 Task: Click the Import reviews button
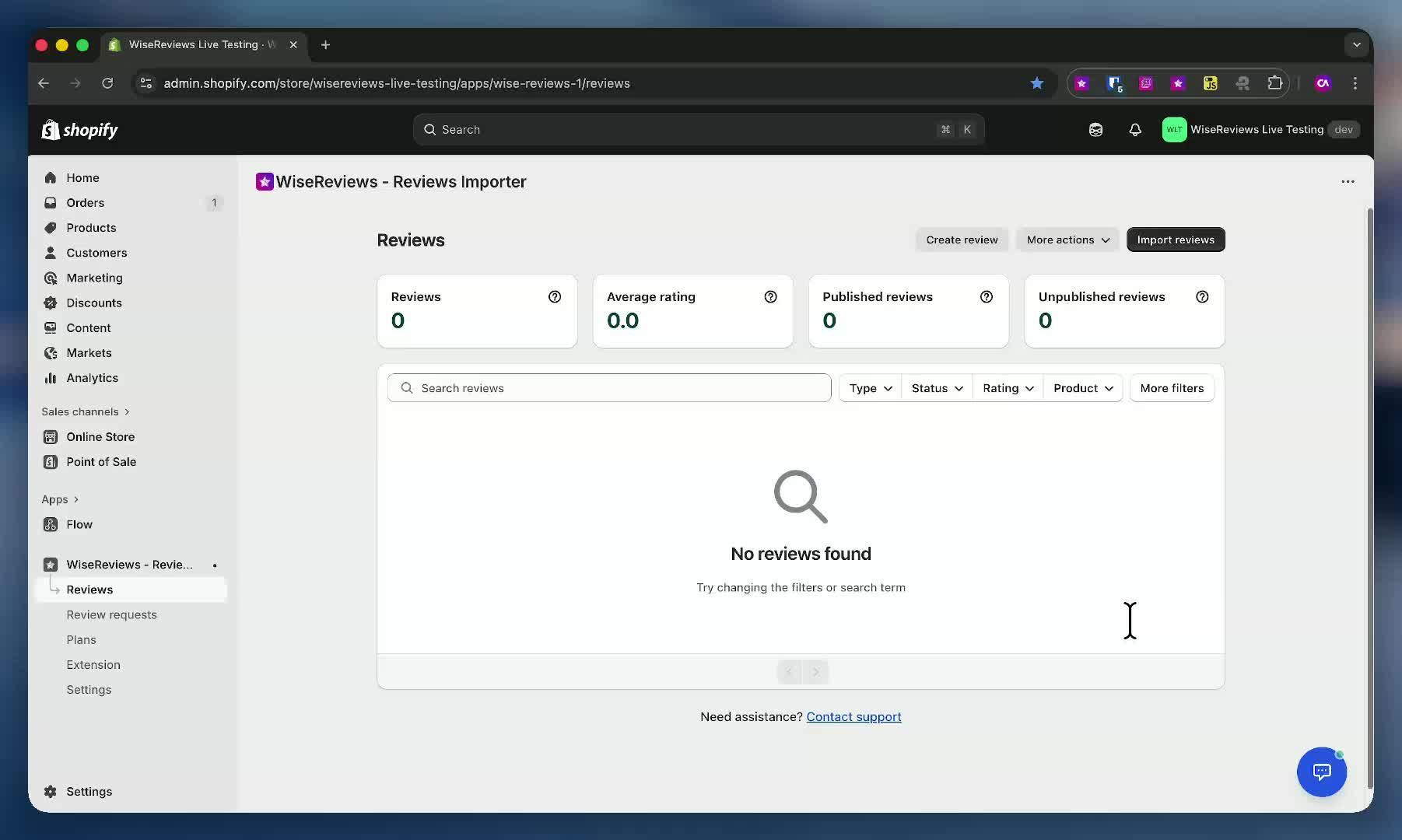click(1176, 240)
